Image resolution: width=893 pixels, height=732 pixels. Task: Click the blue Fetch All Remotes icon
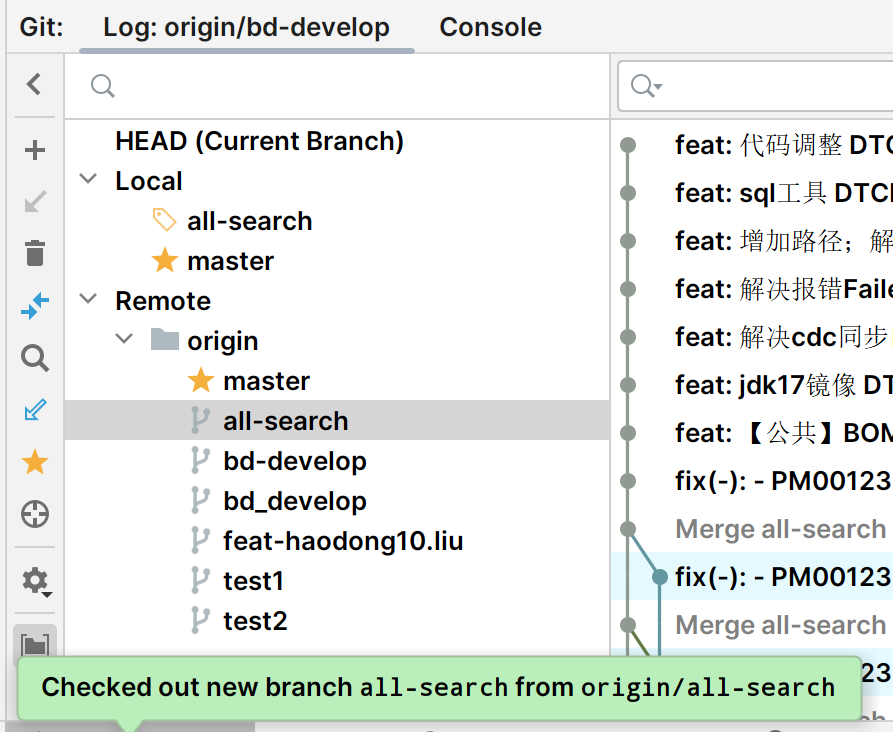[35, 410]
